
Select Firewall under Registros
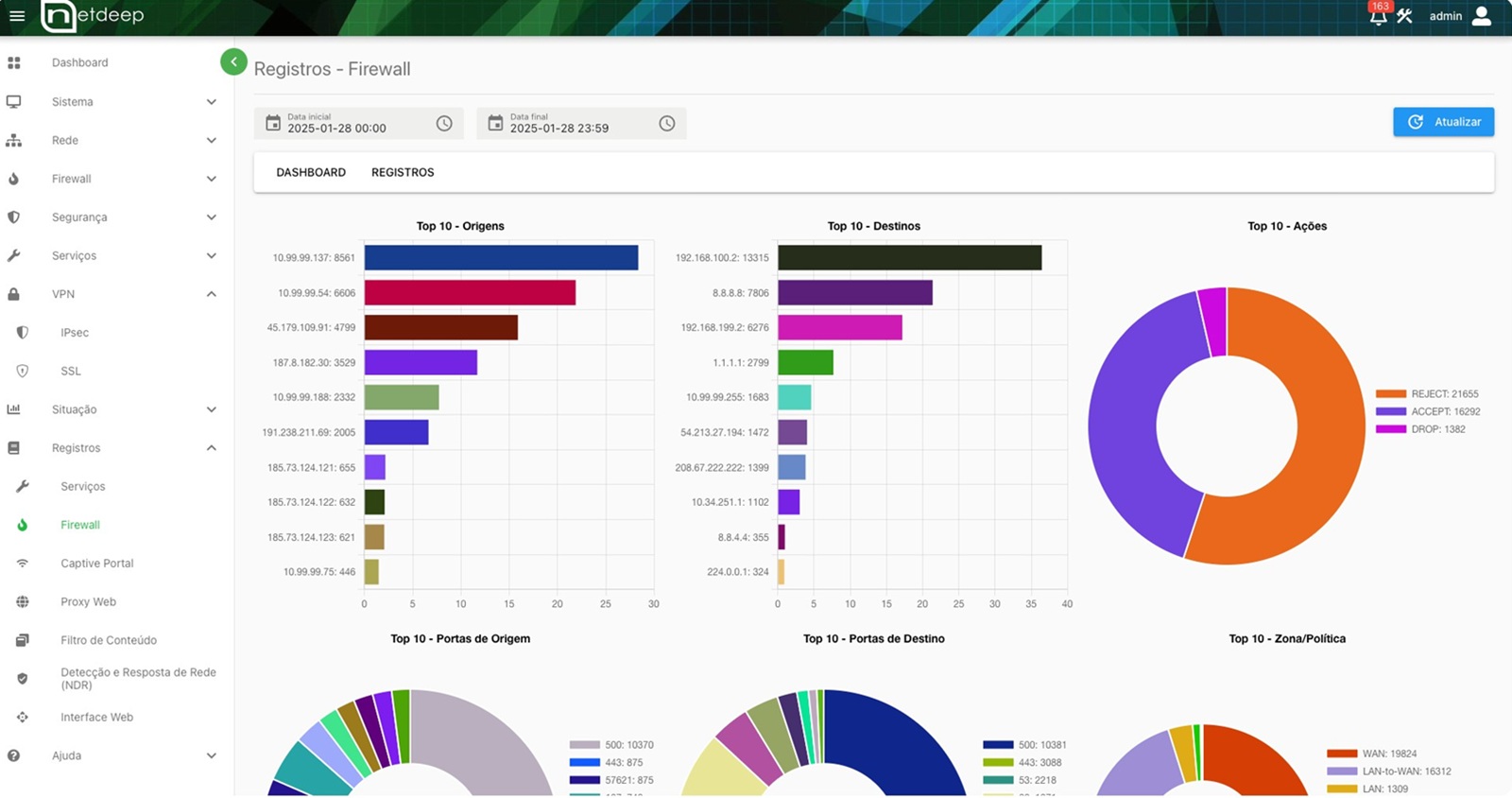click(80, 525)
